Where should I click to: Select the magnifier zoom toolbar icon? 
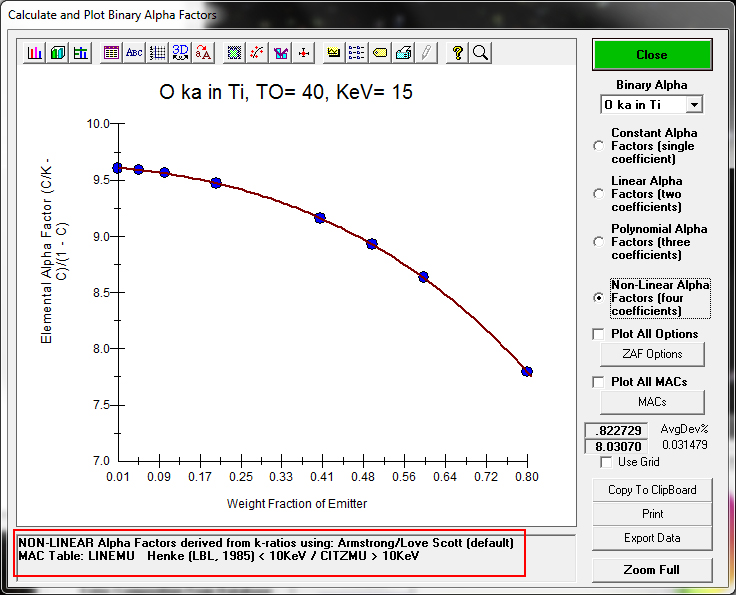coord(480,53)
